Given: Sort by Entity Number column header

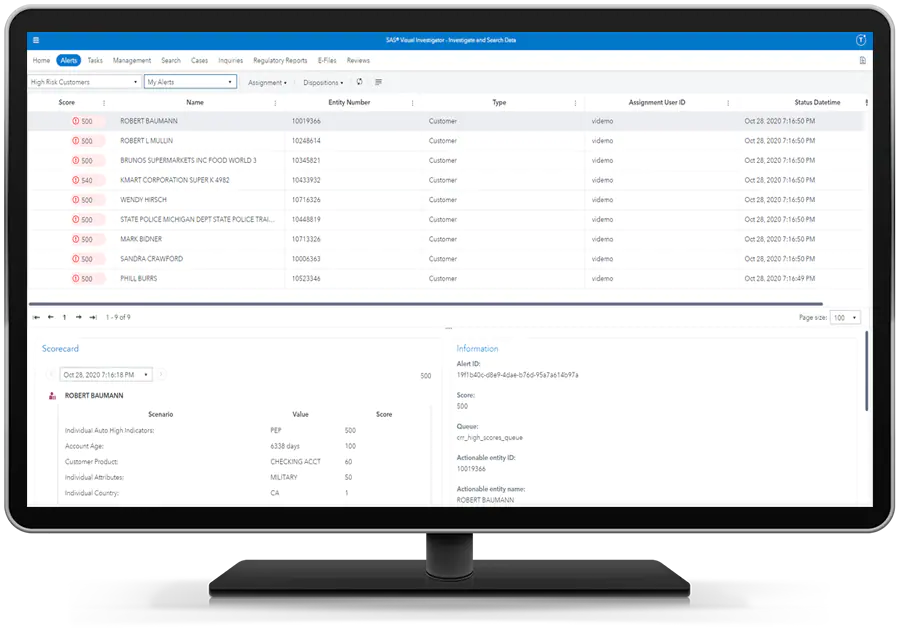Looking at the screenshot, I should (349, 102).
